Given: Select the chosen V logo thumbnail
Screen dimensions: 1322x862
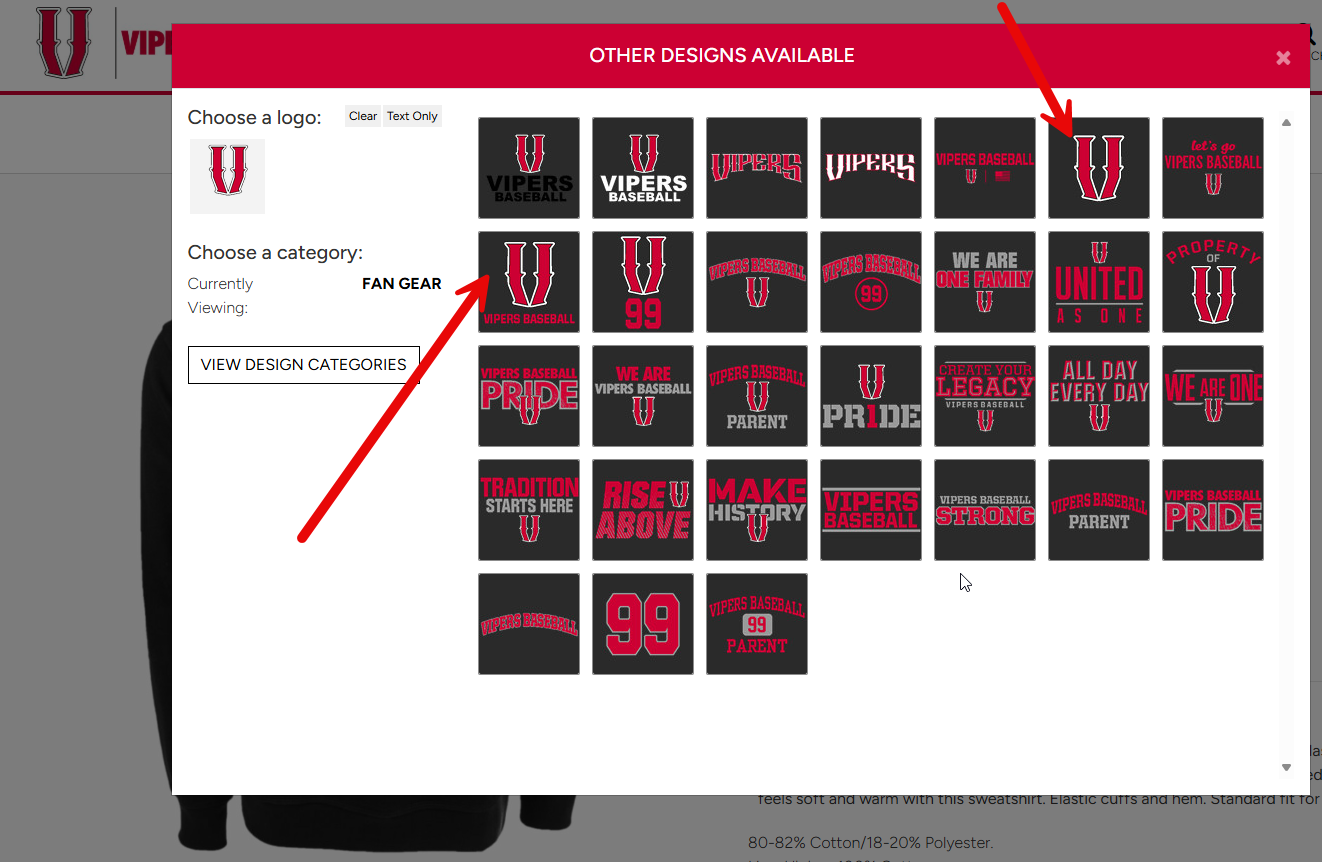Looking at the screenshot, I should click(x=228, y=176).
